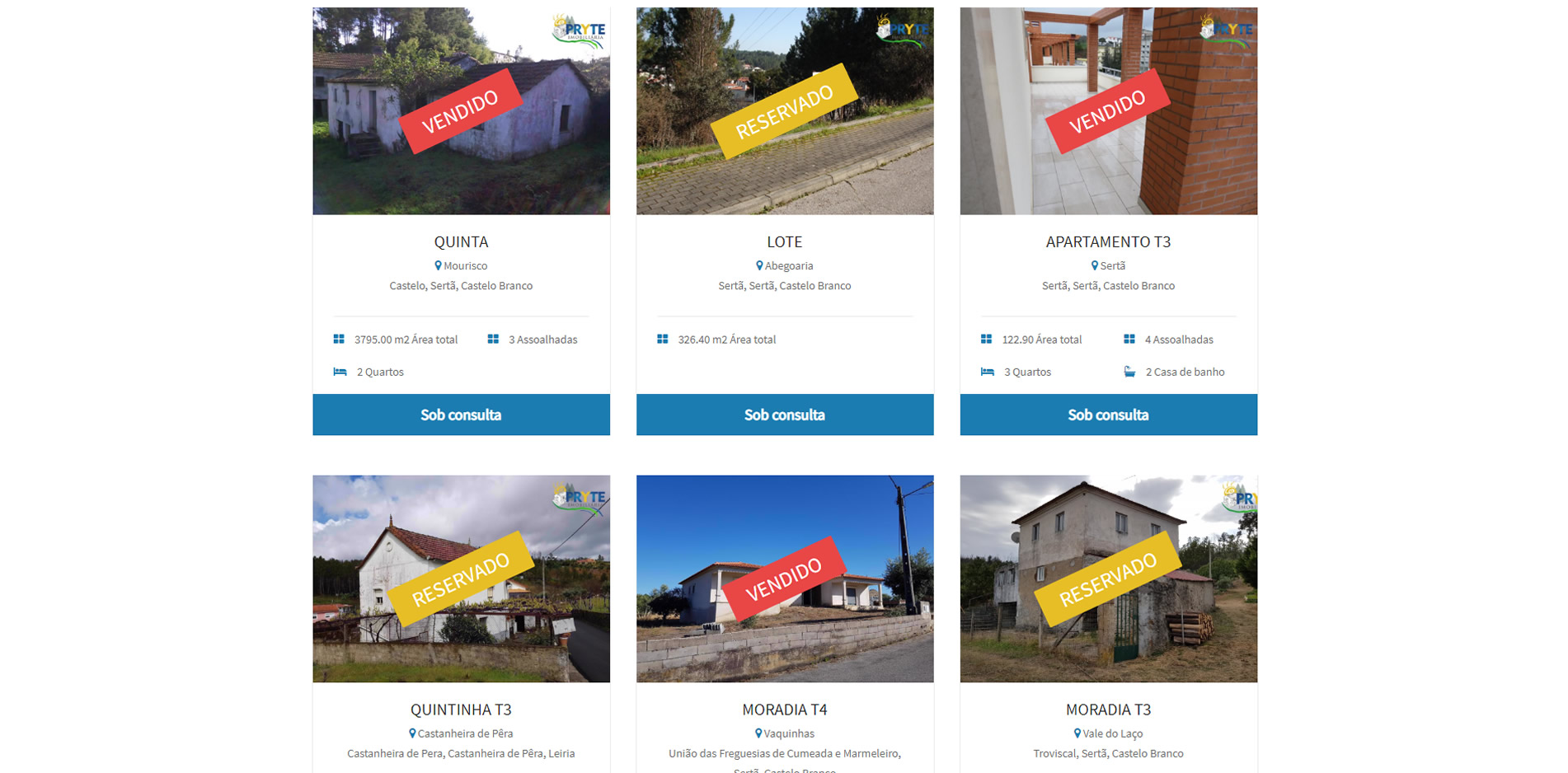Screen dimensions: 1568x773
Task: Click the Pryte logo on the Quinta photo
Action: (x=579, y=31)
